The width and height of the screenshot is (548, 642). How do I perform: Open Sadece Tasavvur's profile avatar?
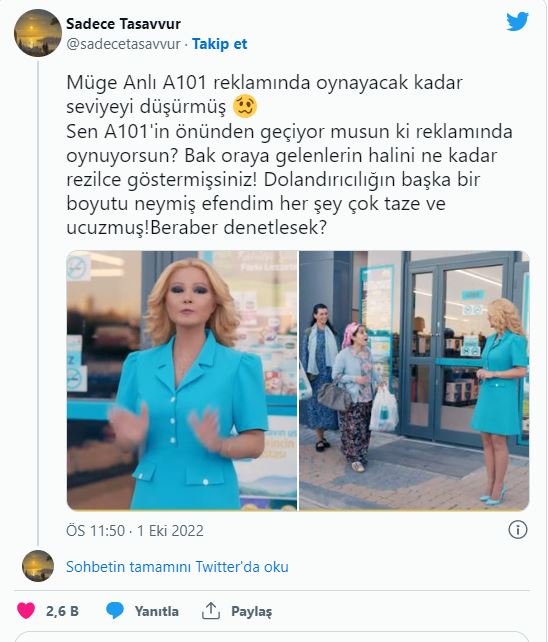click(x=38, y=33)
